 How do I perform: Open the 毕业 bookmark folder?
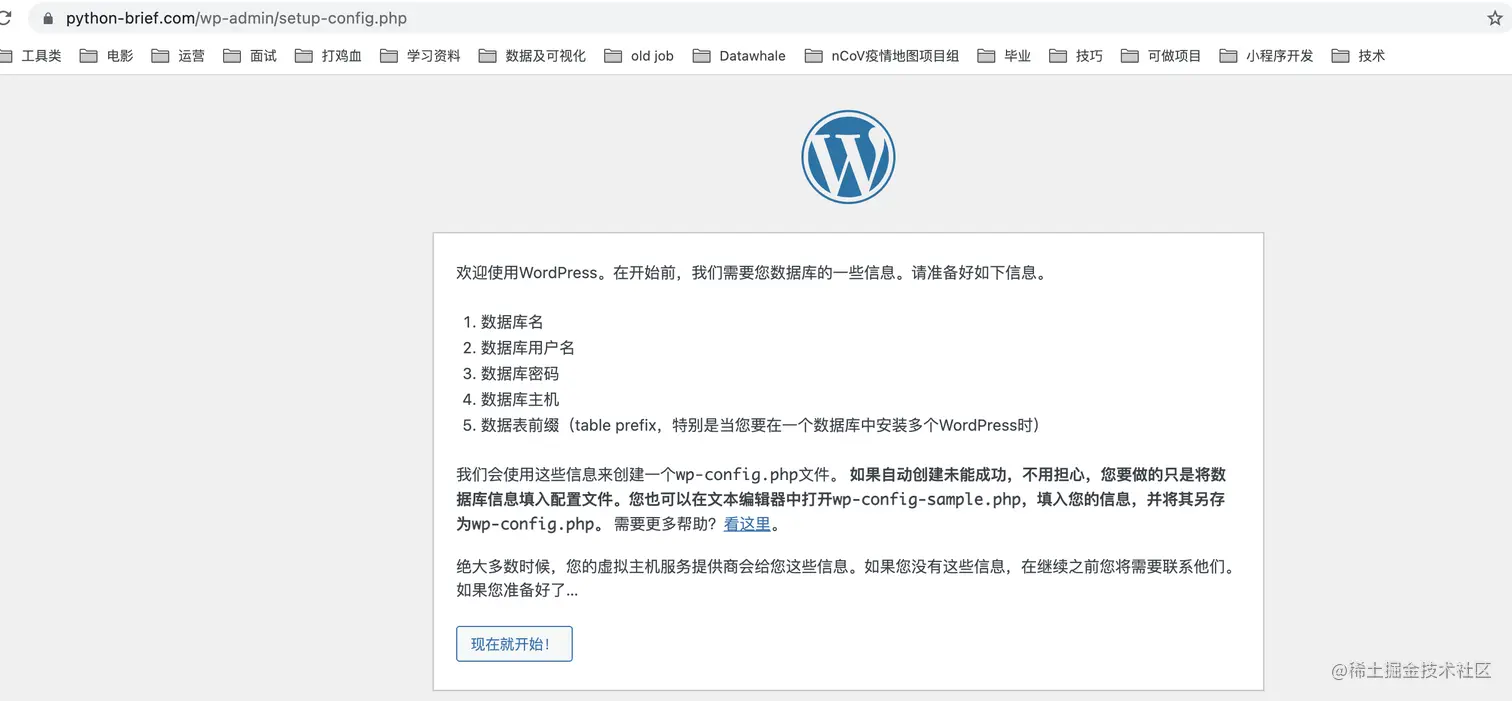pyautogui.click(x=1004, y=56)
